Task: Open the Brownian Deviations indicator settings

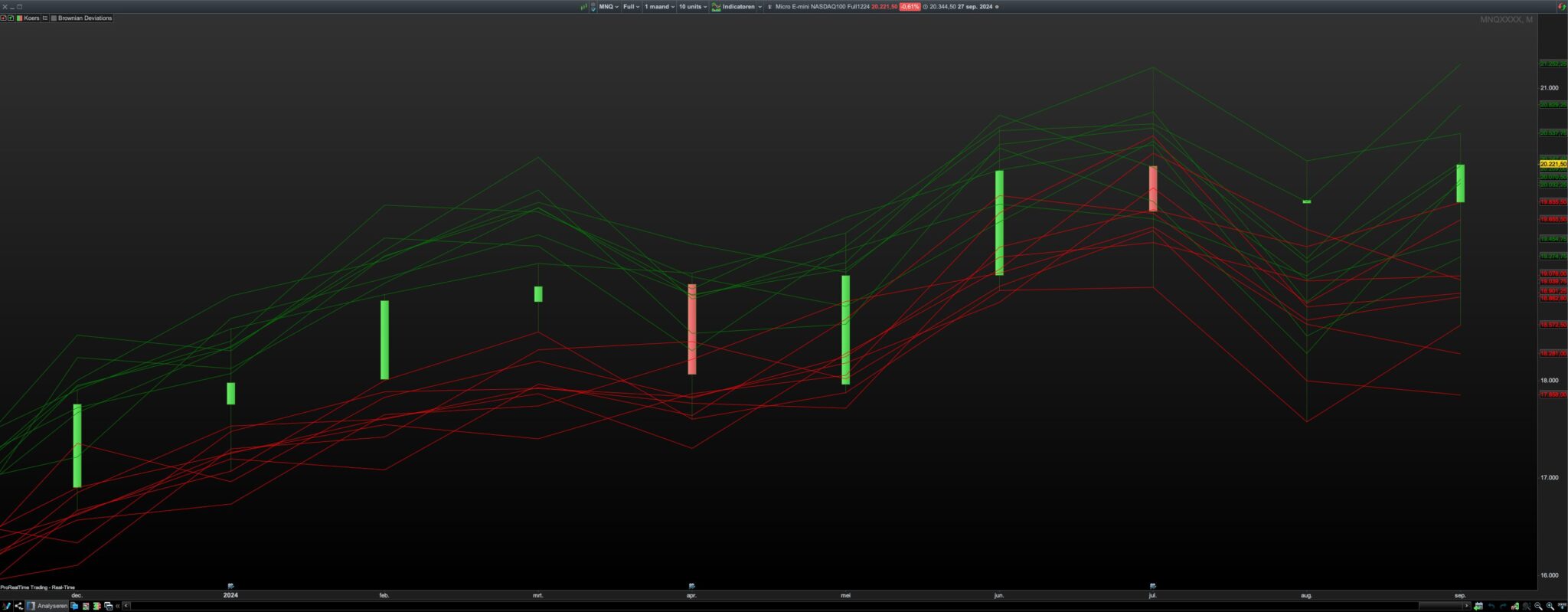Action: point(85,18)
